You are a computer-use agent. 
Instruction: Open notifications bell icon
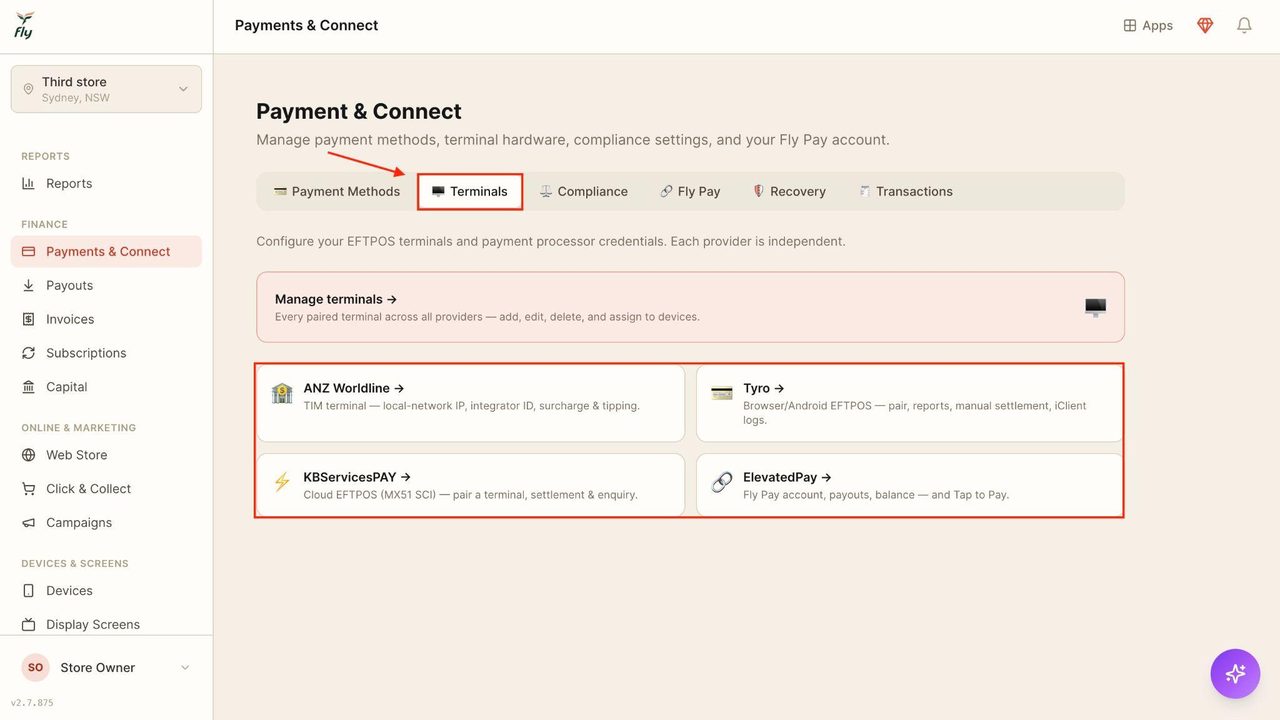point(1244,26)
